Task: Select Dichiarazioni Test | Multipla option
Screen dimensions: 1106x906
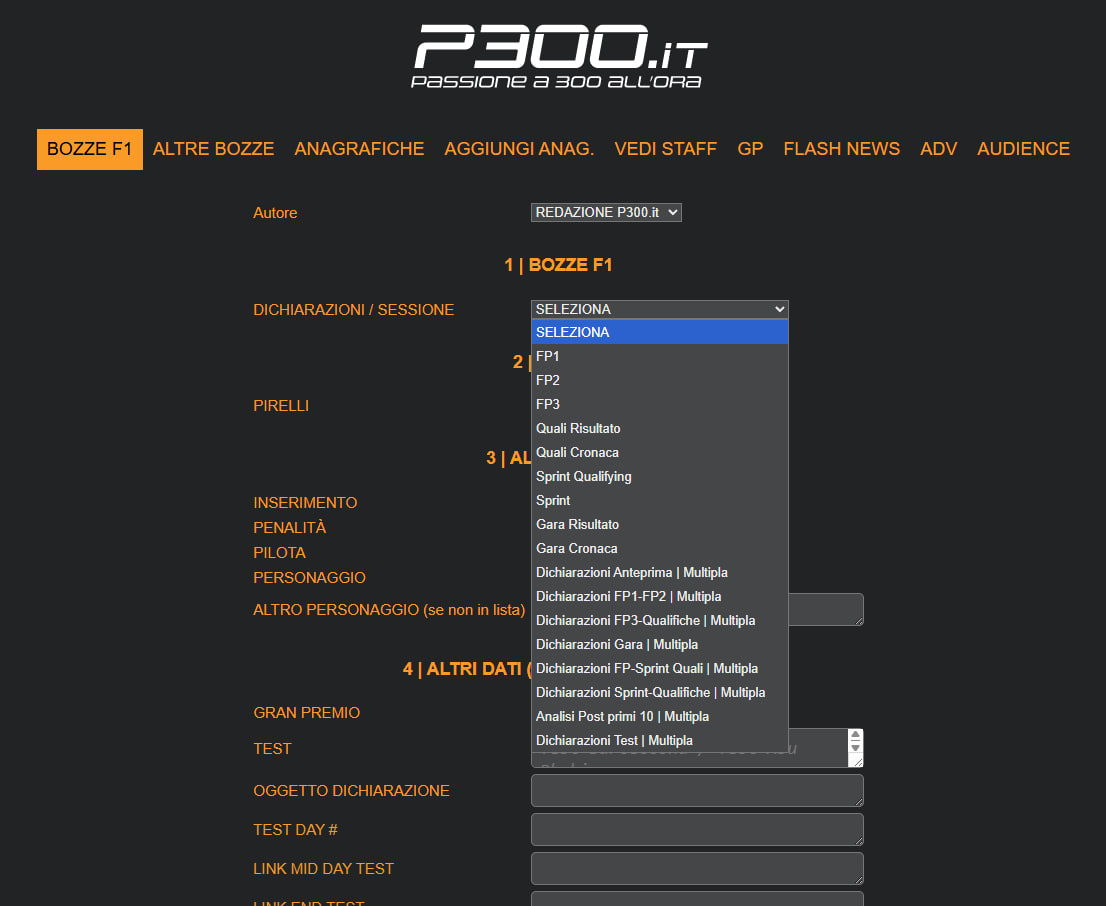Action: point(614,740)
